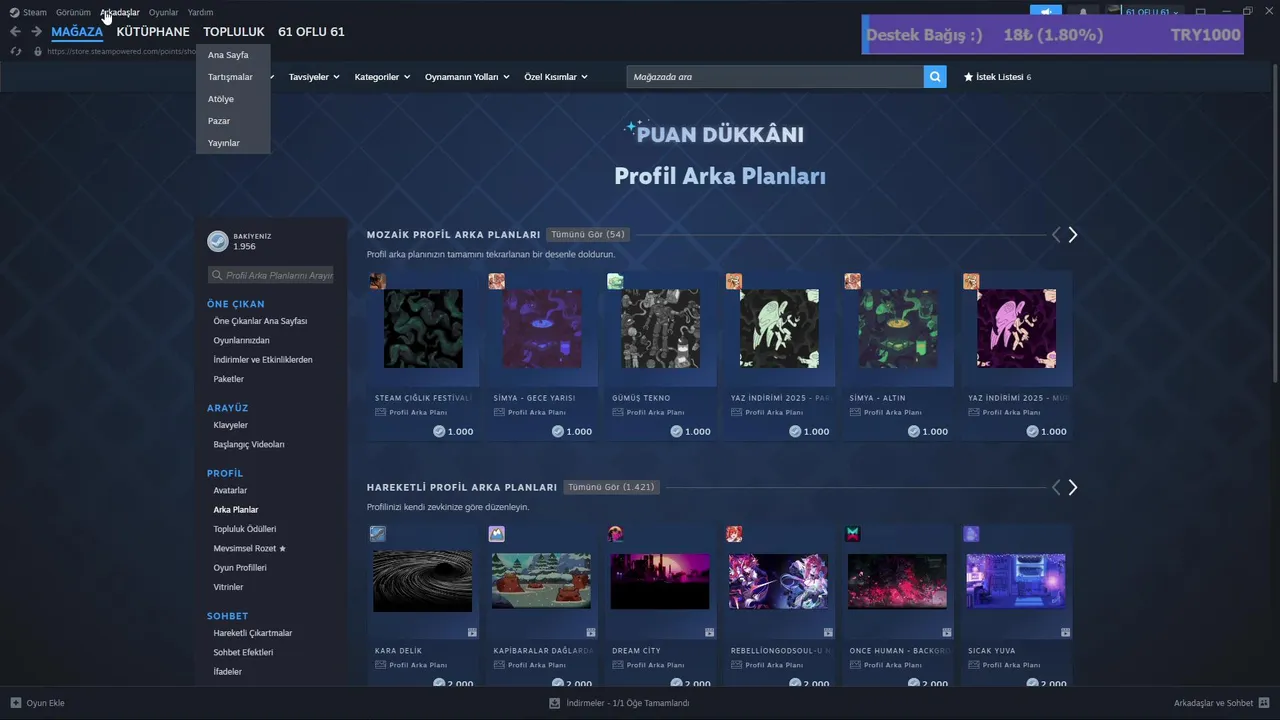Click the game icon above Kapibaralar Dağlarda card
The image size is (1280, 720).
pos(496,534)
